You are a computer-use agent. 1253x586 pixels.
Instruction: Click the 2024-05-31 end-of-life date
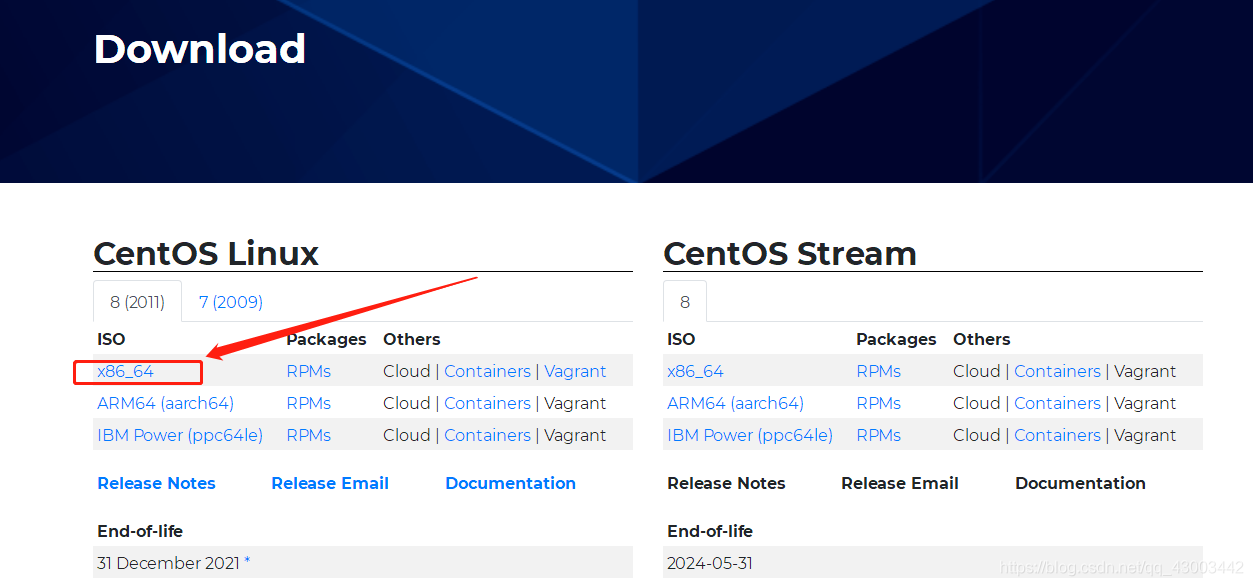[x=710, y=563]
